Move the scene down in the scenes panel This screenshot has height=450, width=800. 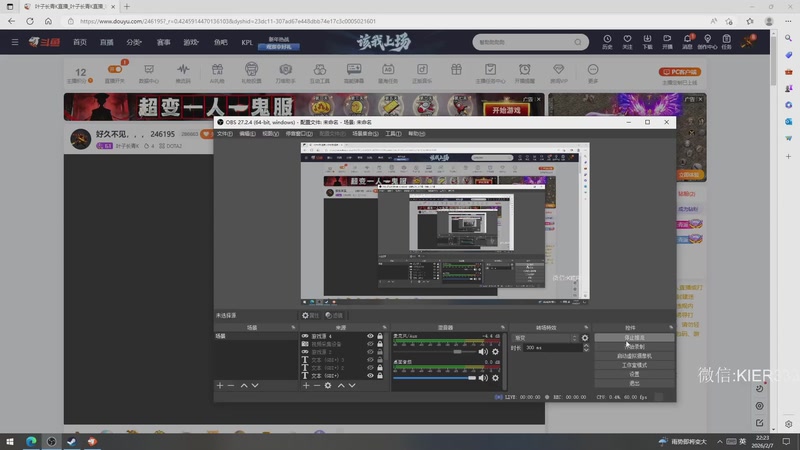tap(255, 385)
